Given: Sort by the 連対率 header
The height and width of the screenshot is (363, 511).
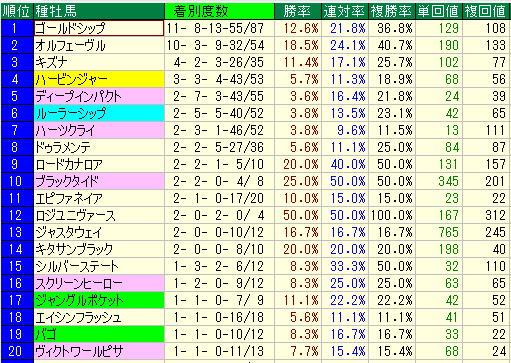Looking at the screenshot, I should [345, 11].
